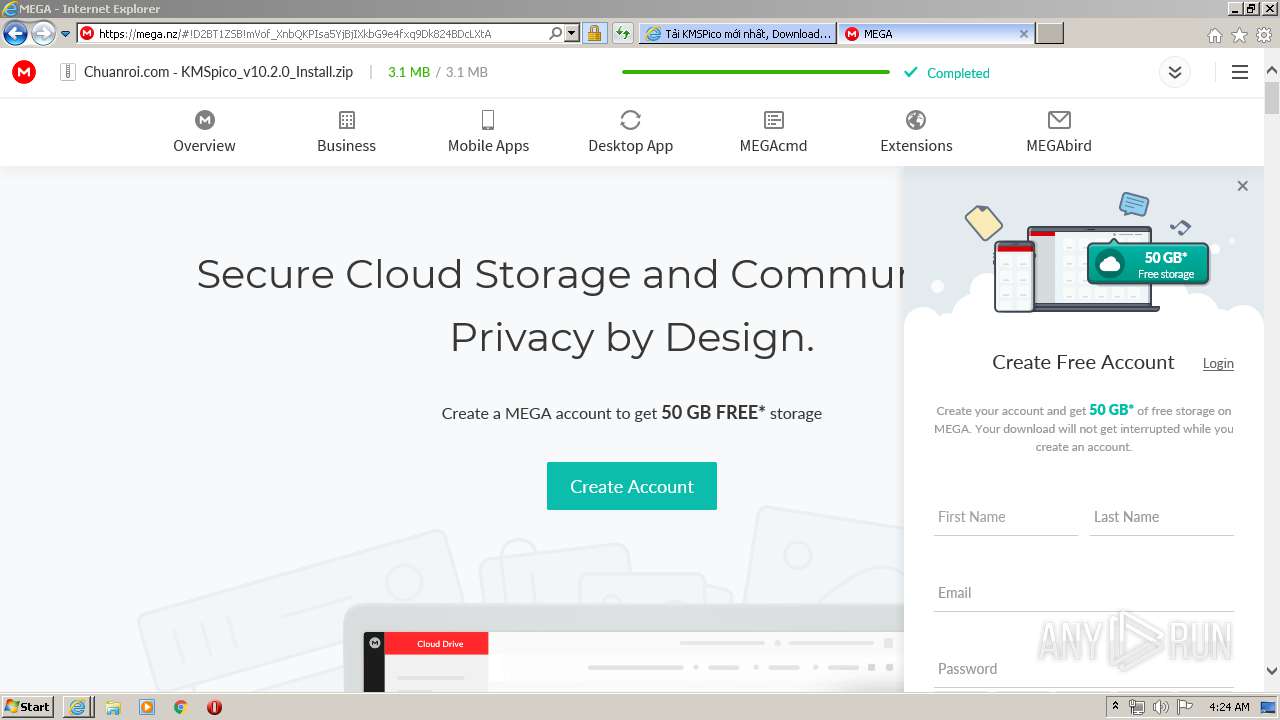The height and width of the screenshot is (720, 1280).
Task: Click the Last Name field
Action: tap(1162, 517)
